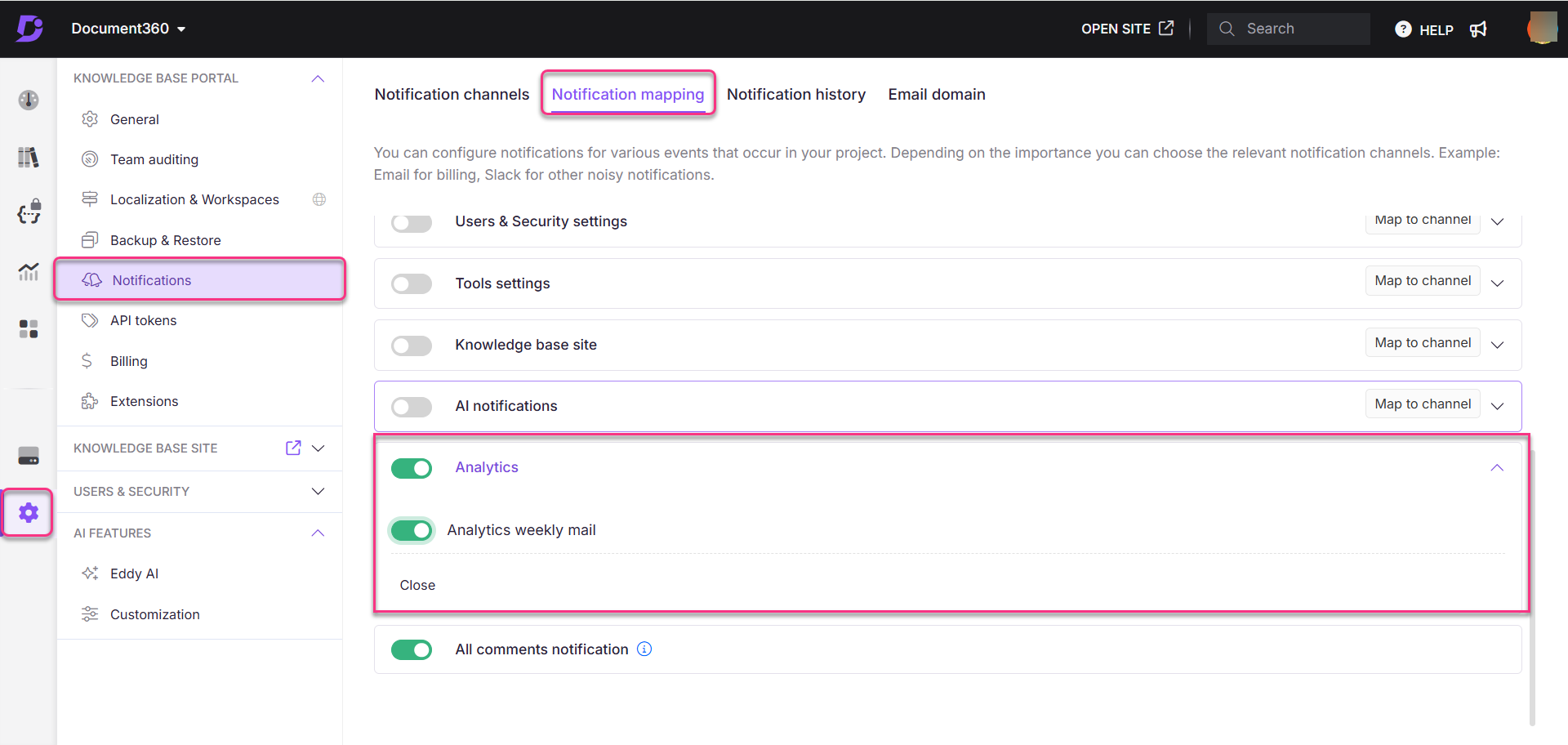The image size is (1568, 745).
Task: Open the widgets grid icon in rail
Action: [x=29, y=328]
